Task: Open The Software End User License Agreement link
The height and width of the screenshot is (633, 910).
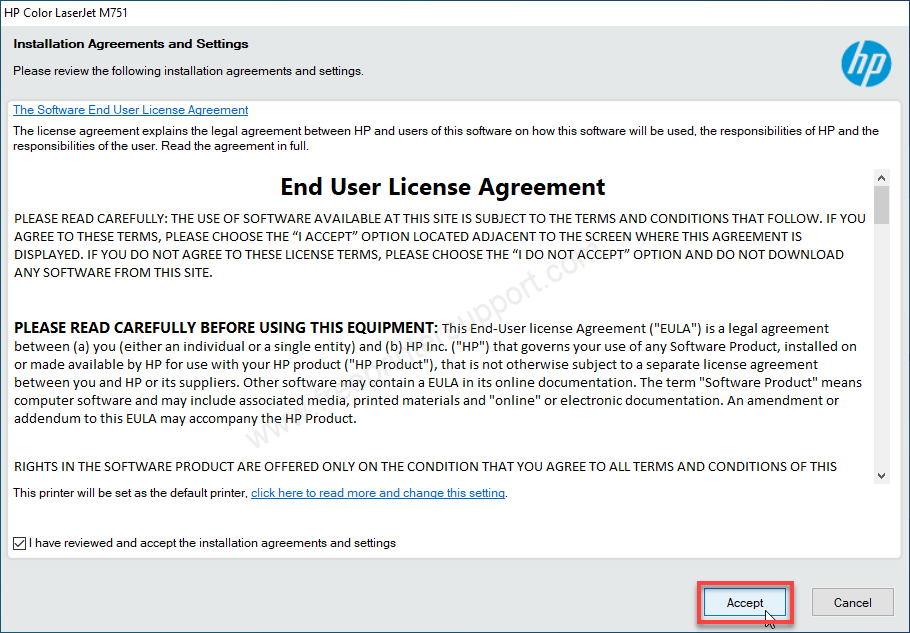Action: click(130, 110)
